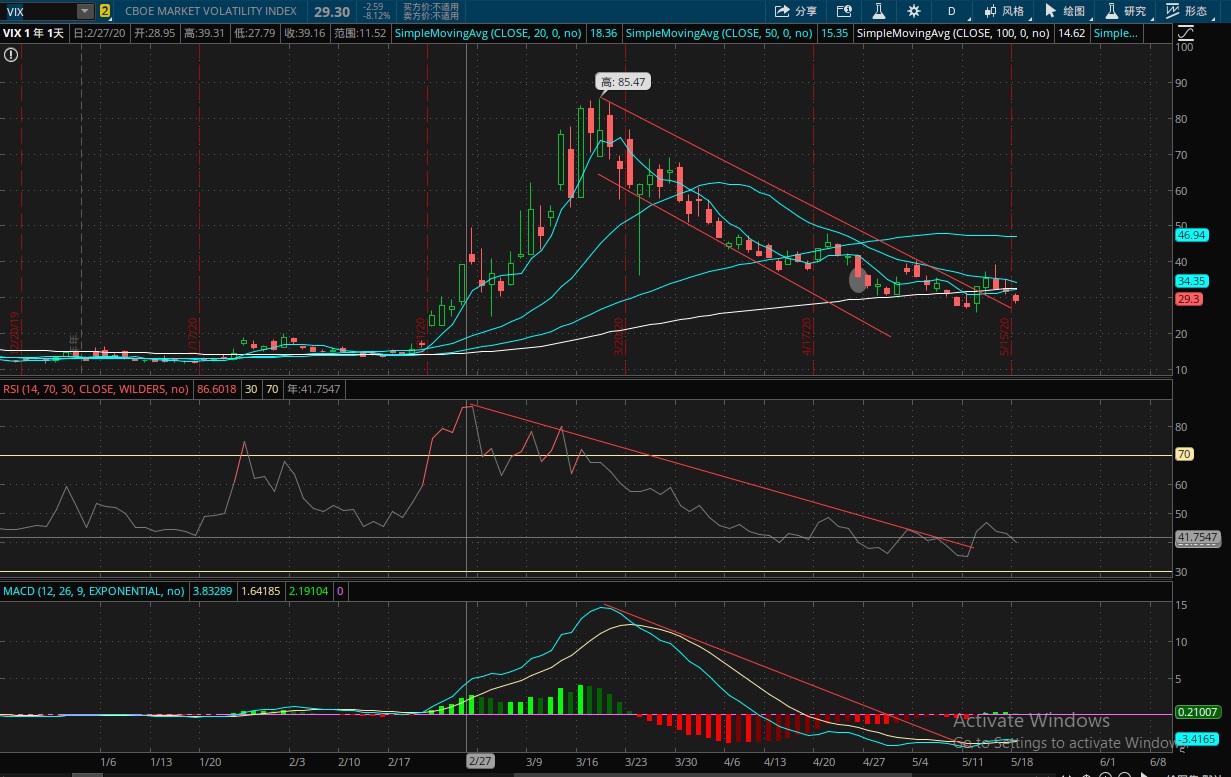Open the Drawings (绘图) menu
Viewport: 1231px width, 777px height.
click(x=1064, y=11)
